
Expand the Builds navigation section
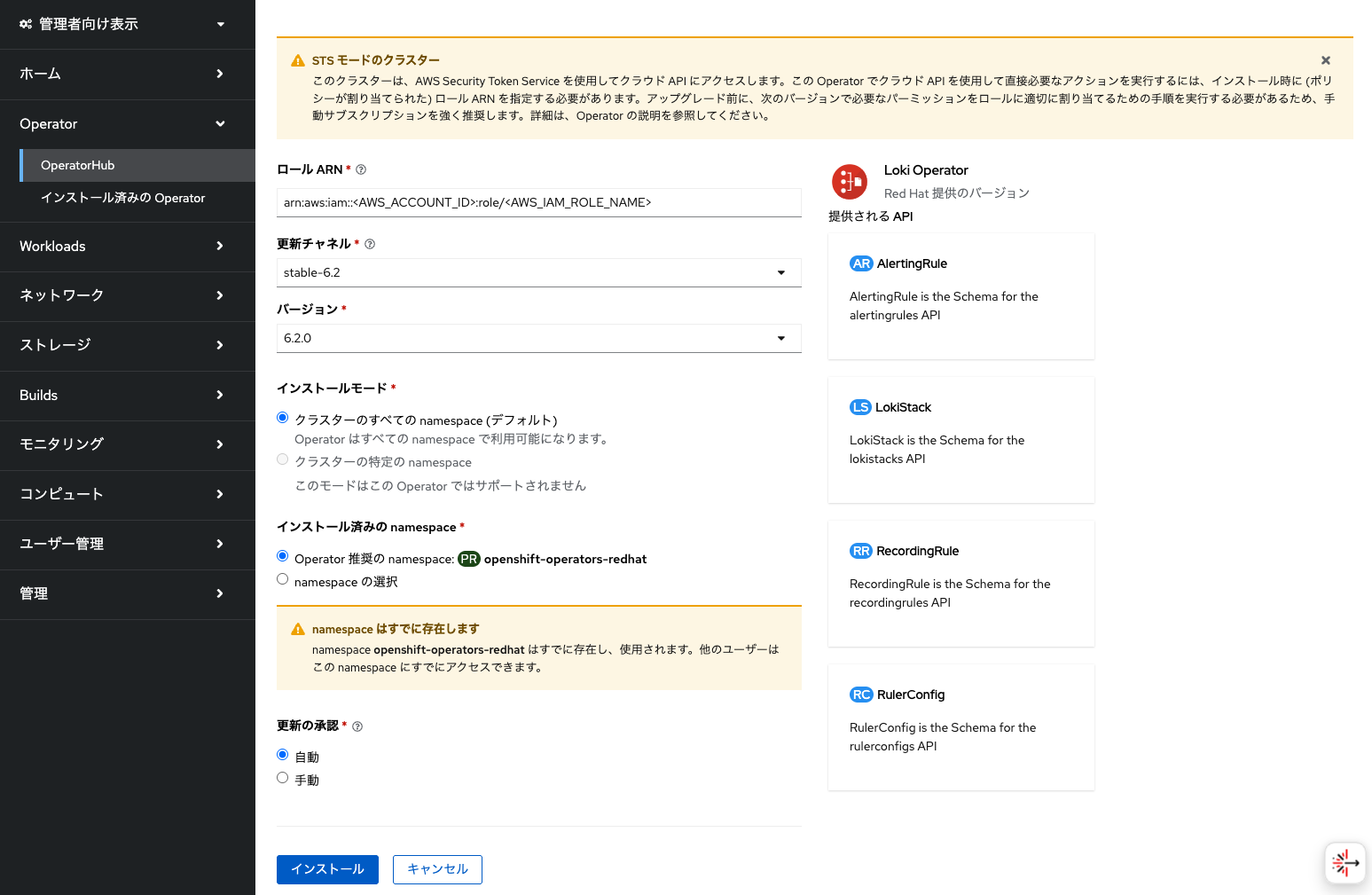click(x=128, y=396)
